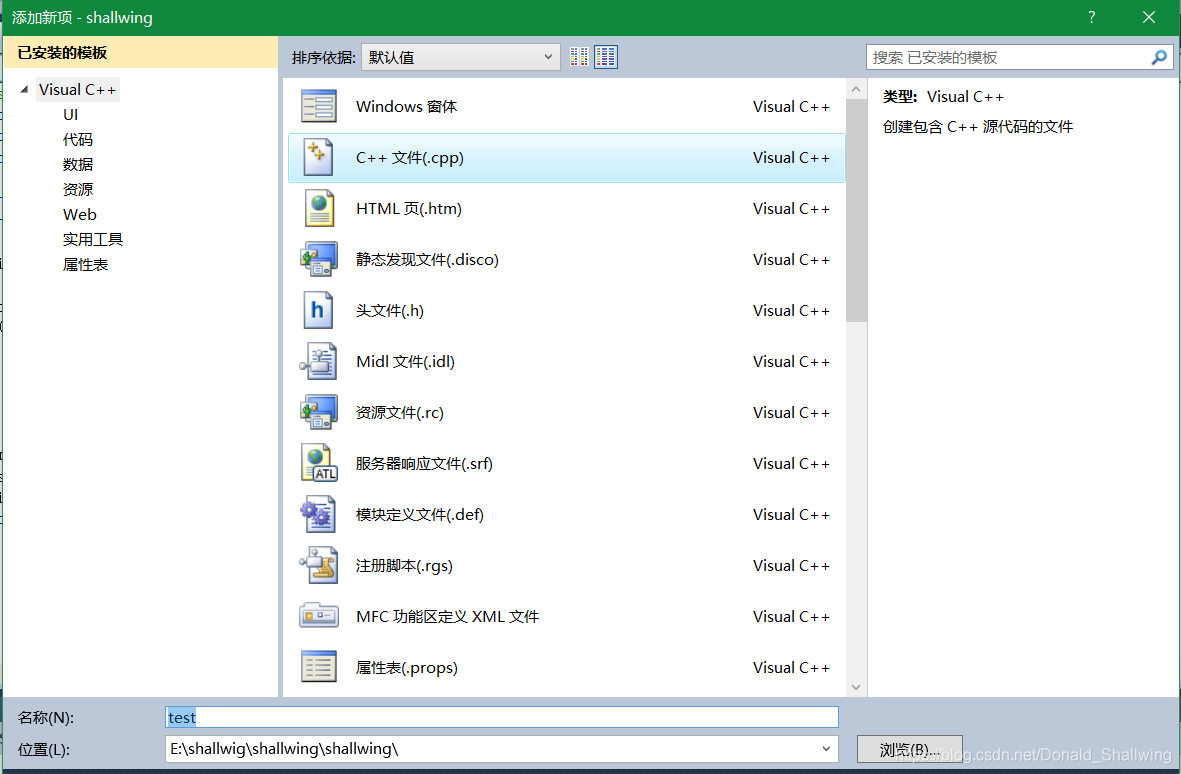Select the 属性表 category in tree
Image resolution: width=1181 pixels, height=774 pixels.
tap(86, 265)
